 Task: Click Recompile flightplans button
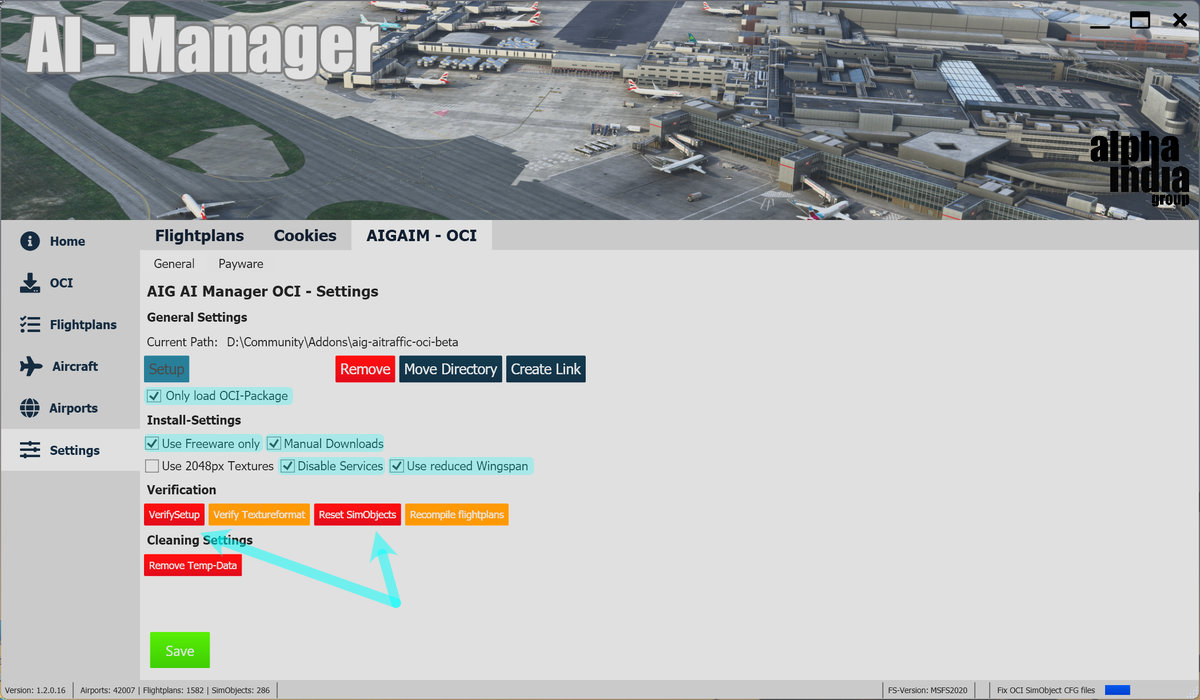pyautogui.click(x=457, y=515)
